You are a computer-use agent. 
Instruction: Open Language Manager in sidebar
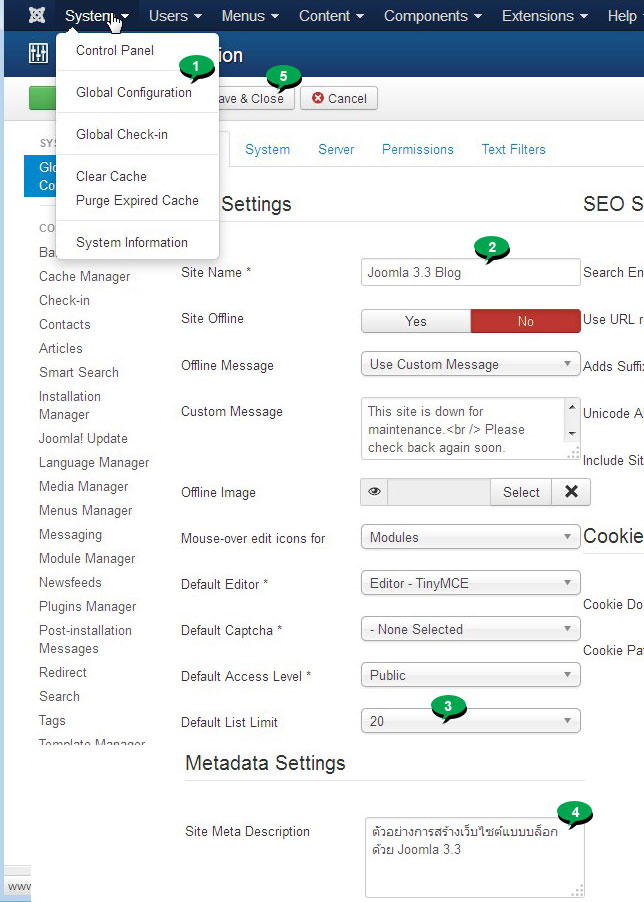click(x=94, y=463)
